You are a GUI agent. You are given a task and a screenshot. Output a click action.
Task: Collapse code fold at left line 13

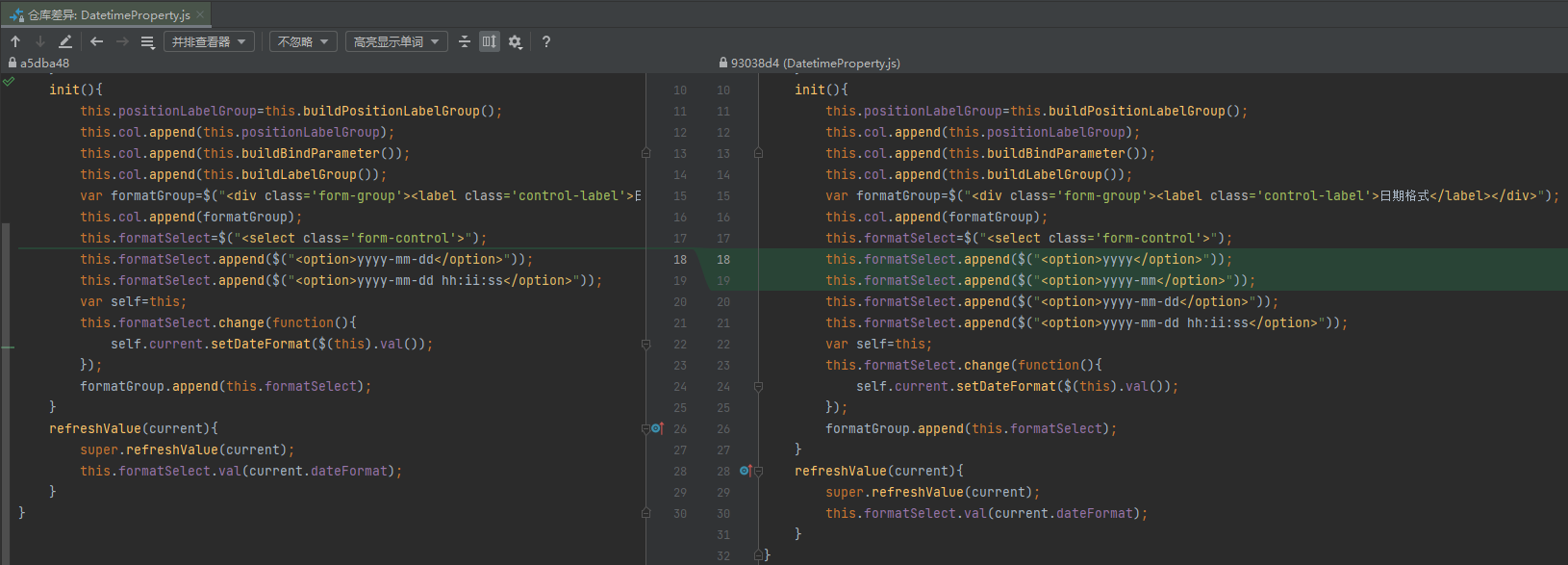click(645, 153)
